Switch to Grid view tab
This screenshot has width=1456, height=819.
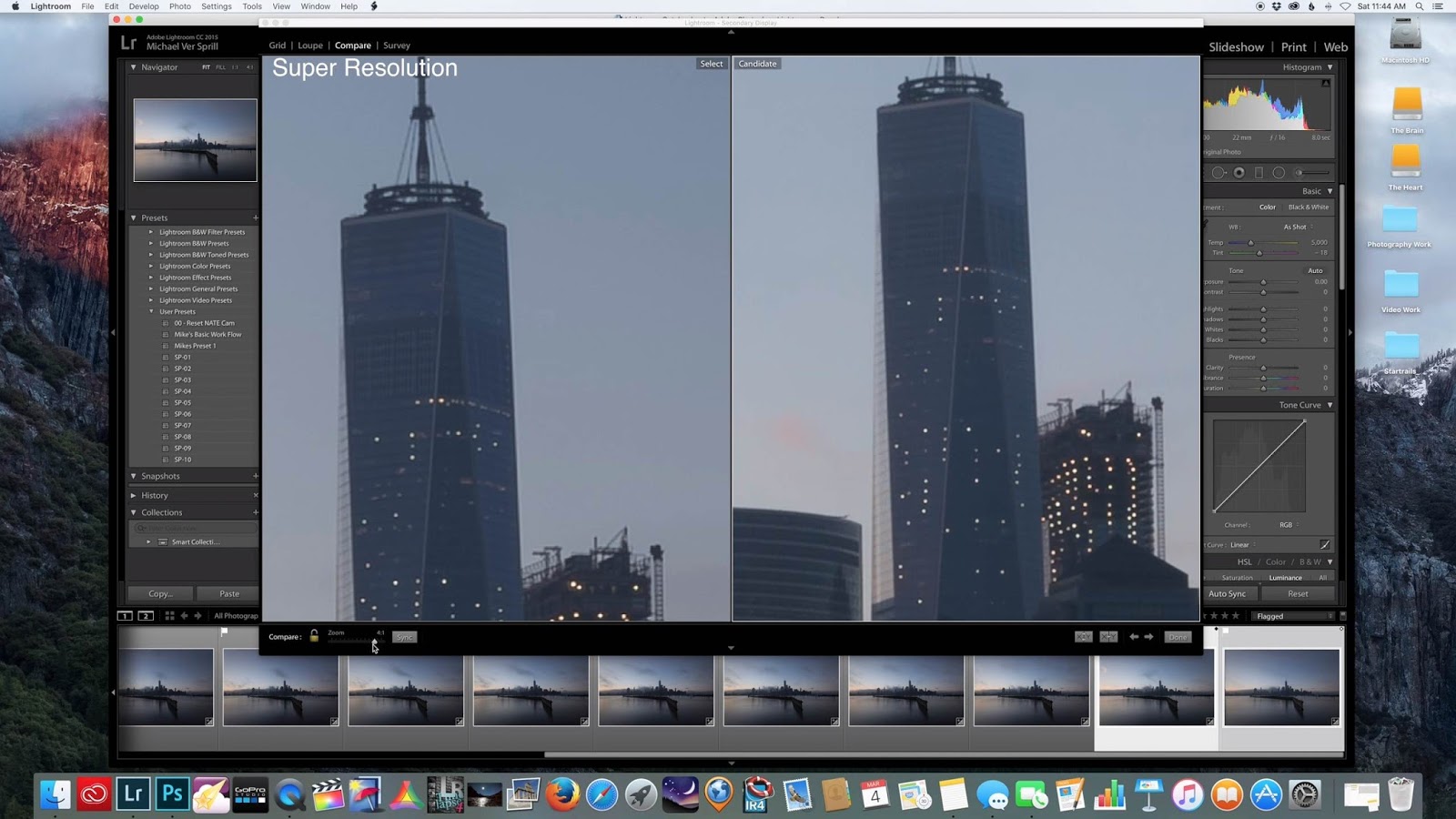(x=278, y=45)
